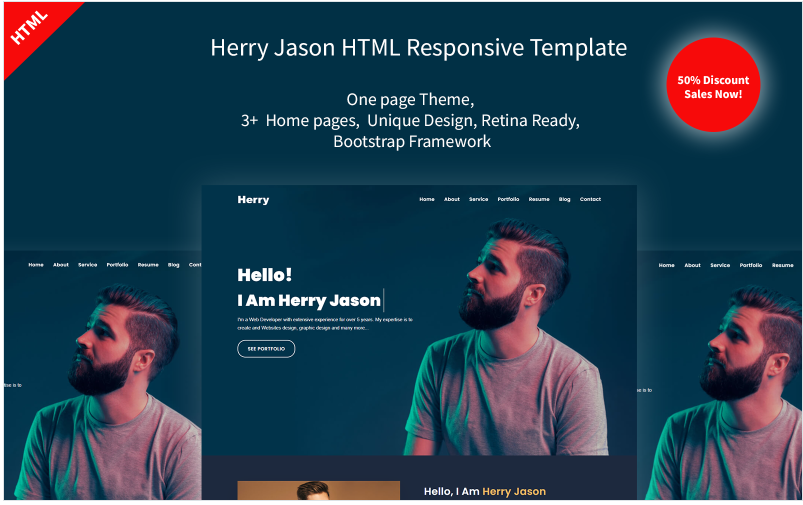Image resolution: width=803 pixels, height=505 pixels.
Task: Click About in left preview navigation
Action: point(61,265)
